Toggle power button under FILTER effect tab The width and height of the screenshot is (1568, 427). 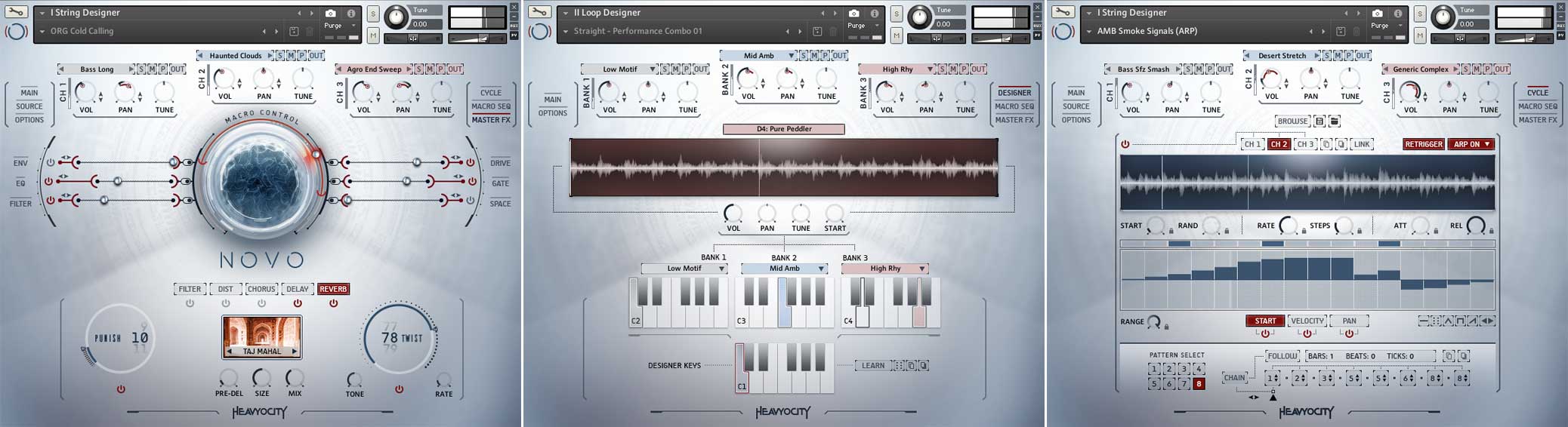point(190,303)
